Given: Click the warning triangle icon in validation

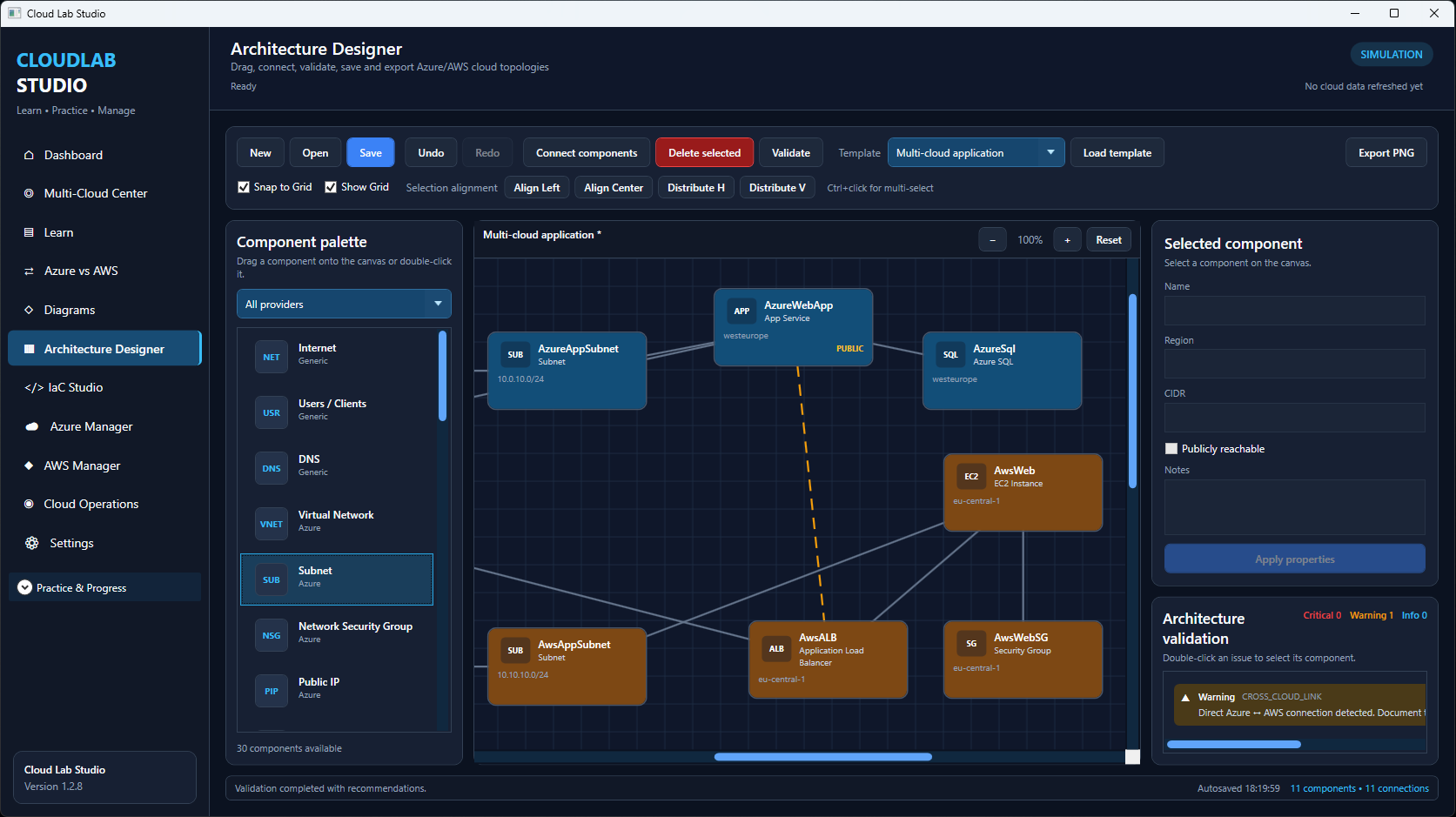Looking at the screenshot, I should 1185,698.
